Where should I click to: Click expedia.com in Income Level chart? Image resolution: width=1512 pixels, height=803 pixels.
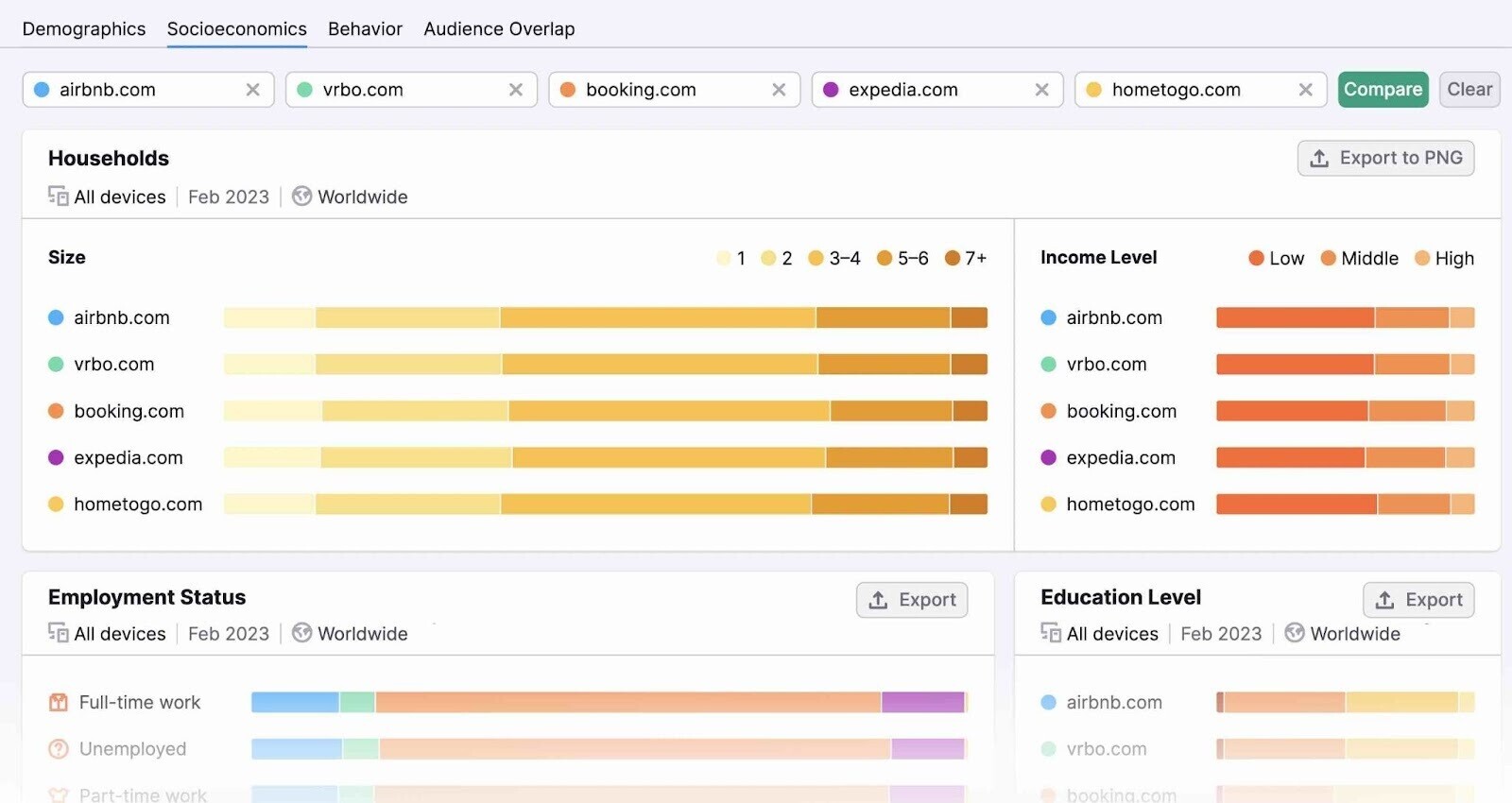1121,457
